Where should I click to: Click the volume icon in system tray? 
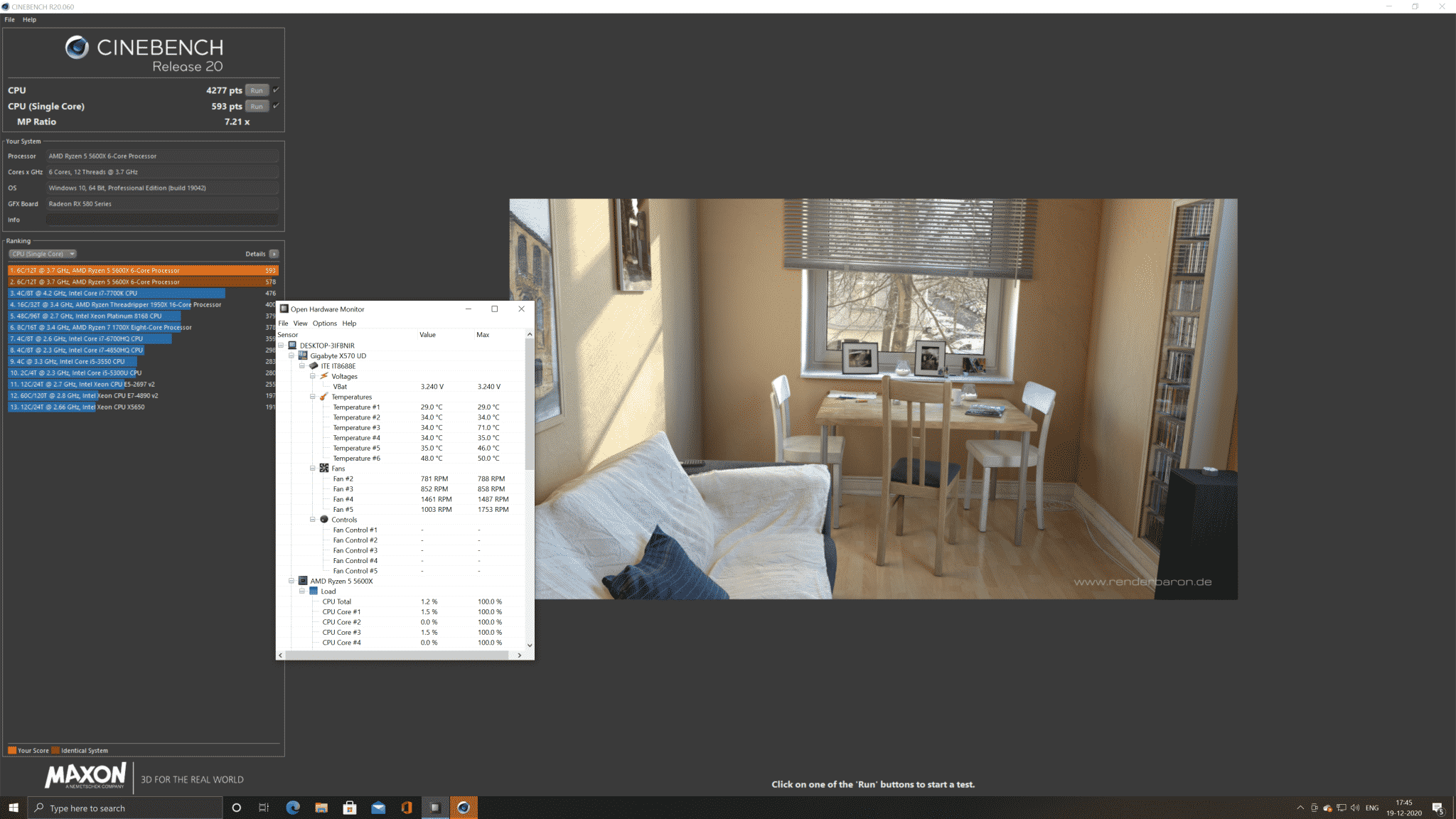tap(1355, 808)
